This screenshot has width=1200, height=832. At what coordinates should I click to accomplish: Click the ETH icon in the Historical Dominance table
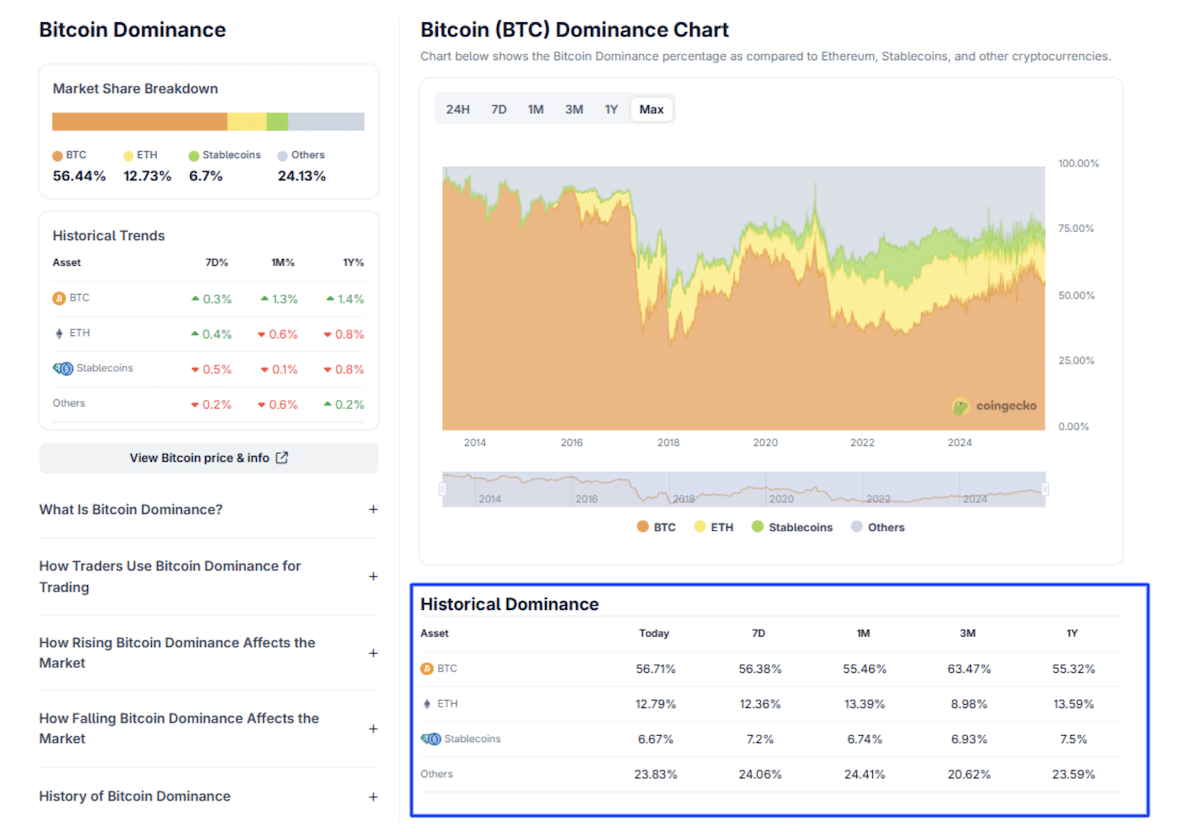click(x=424, y=703)
